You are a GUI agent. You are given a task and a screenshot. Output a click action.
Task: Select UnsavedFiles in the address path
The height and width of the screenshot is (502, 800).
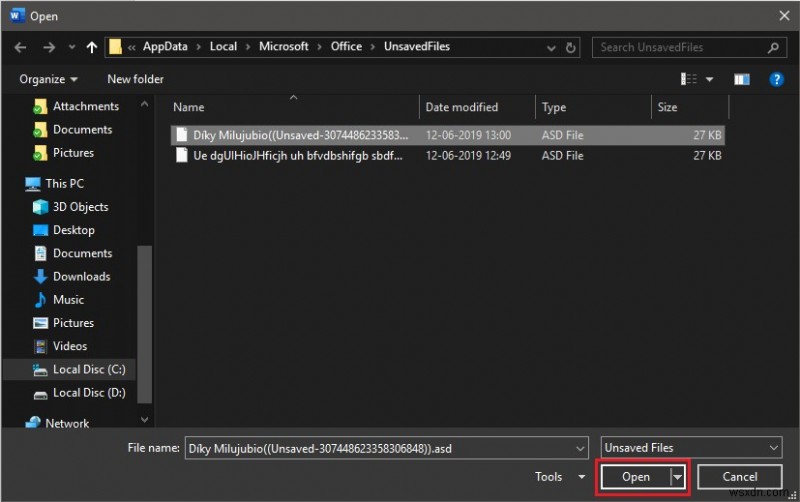(x=416, y=46)
